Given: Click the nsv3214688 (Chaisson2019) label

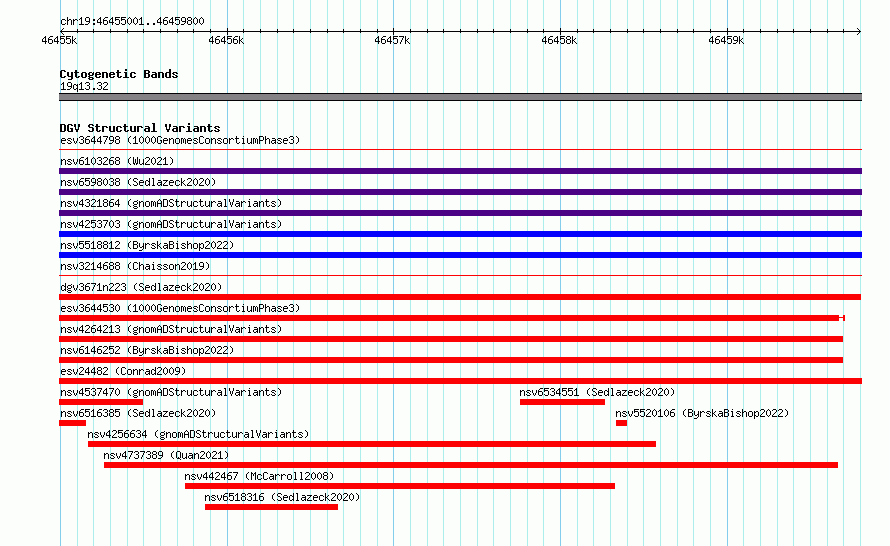Looking at the screenshot, I should (135, 266).
